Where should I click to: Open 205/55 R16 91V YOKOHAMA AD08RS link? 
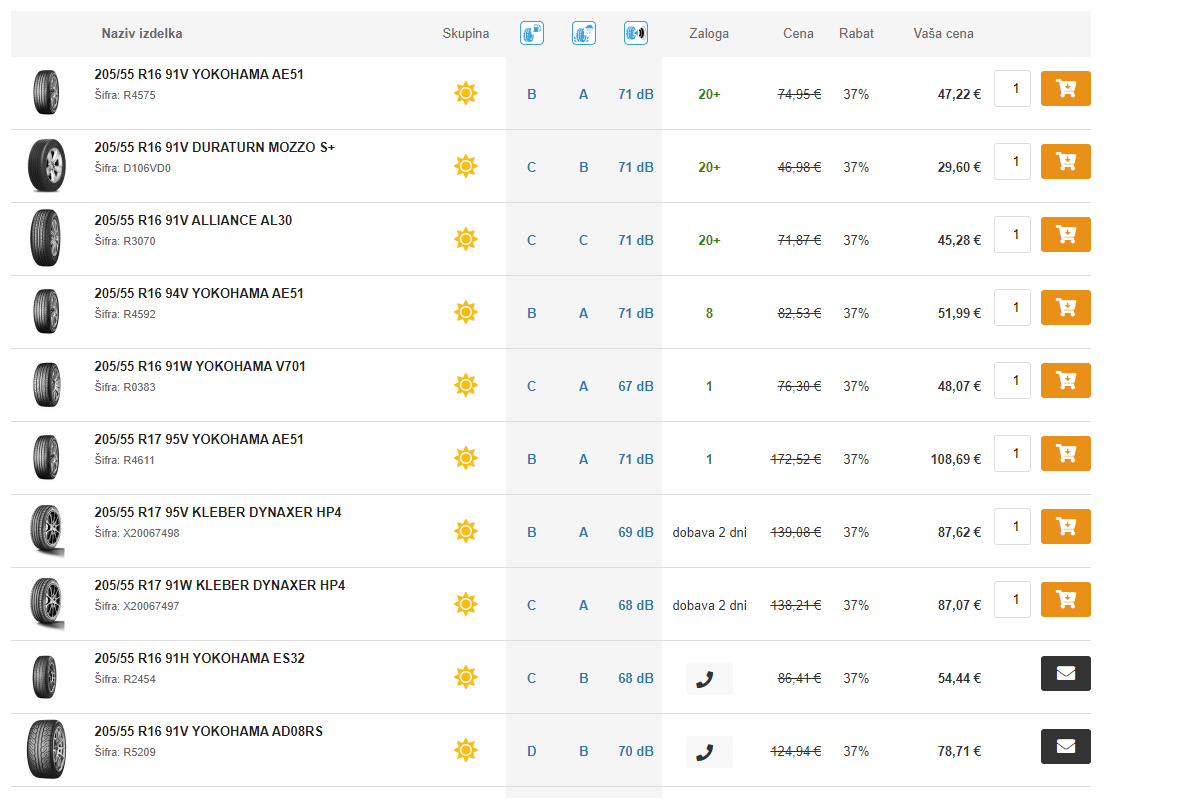point(208,731)
